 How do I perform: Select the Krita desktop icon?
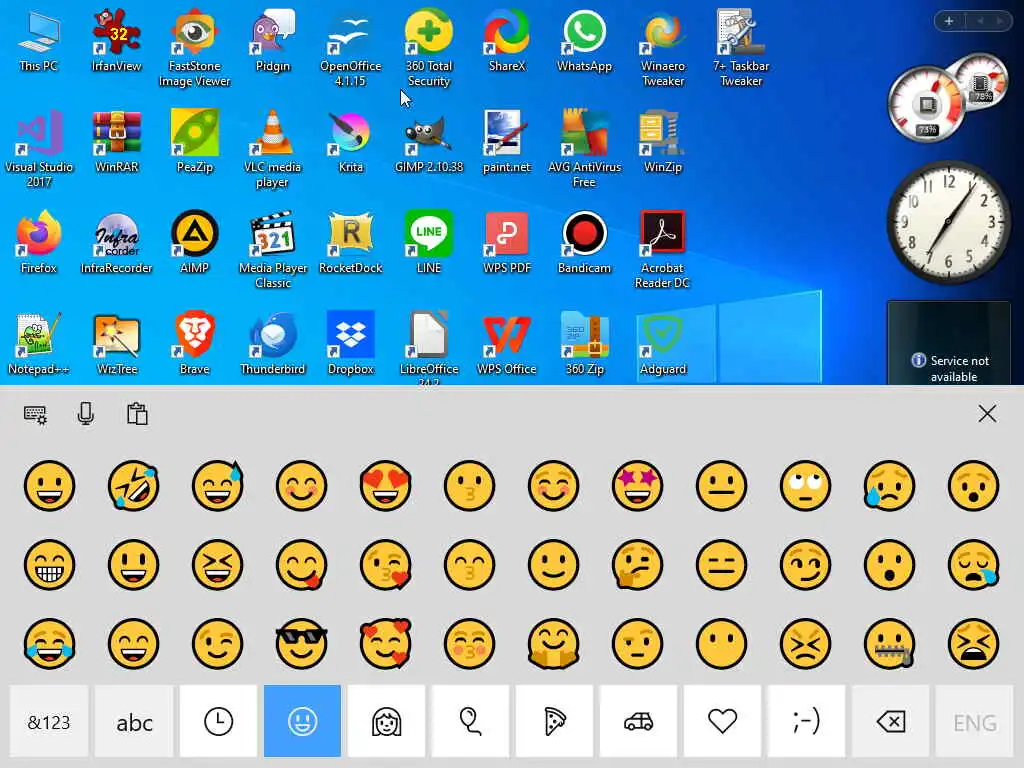(351, 142)
